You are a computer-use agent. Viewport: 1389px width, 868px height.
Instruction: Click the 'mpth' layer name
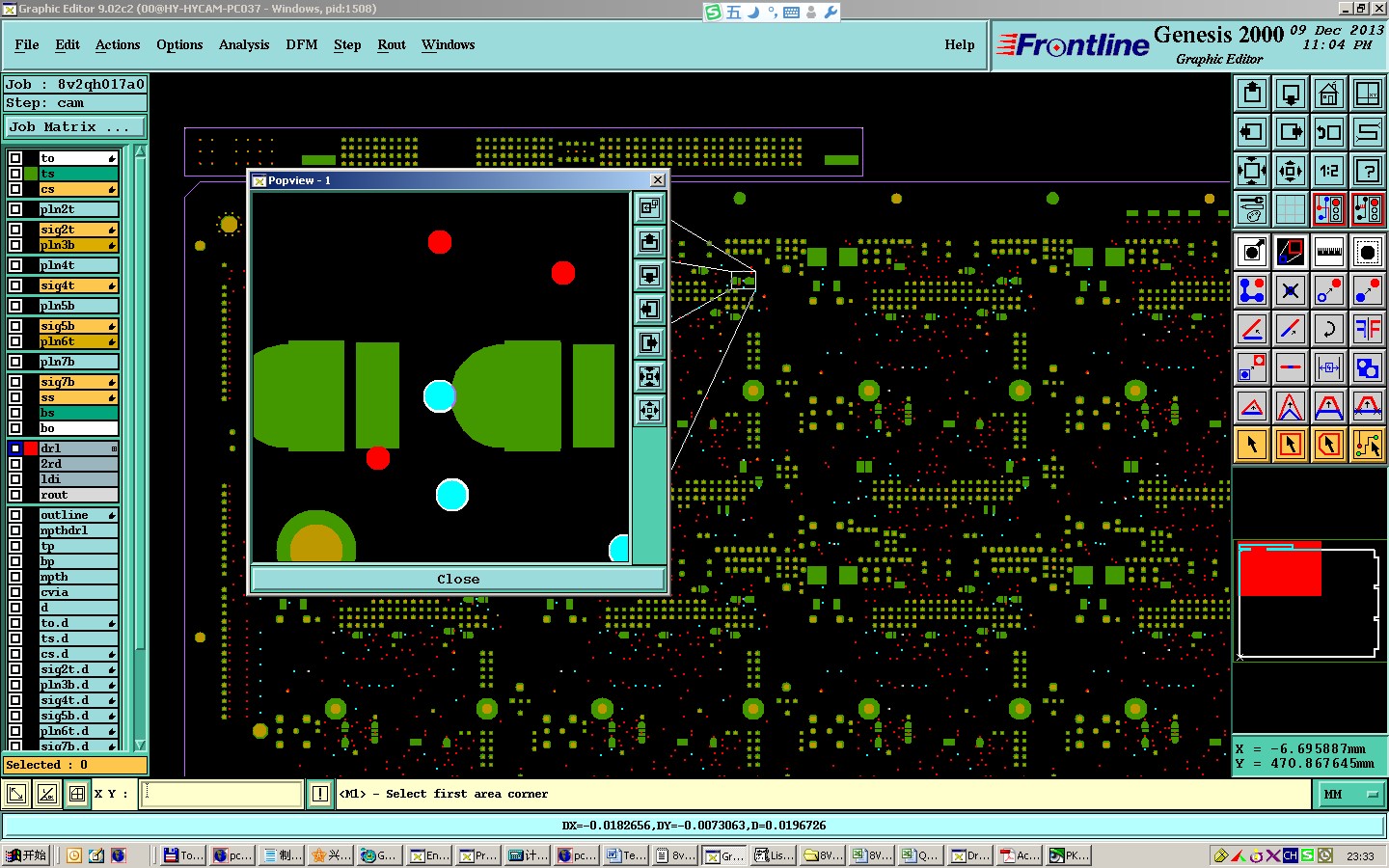tap(78, 577)
